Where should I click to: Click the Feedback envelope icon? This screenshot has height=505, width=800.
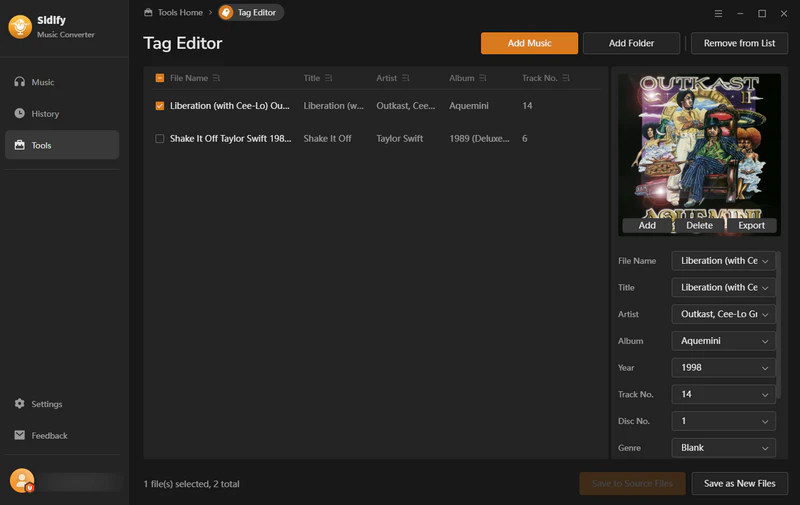coord(19,435)
